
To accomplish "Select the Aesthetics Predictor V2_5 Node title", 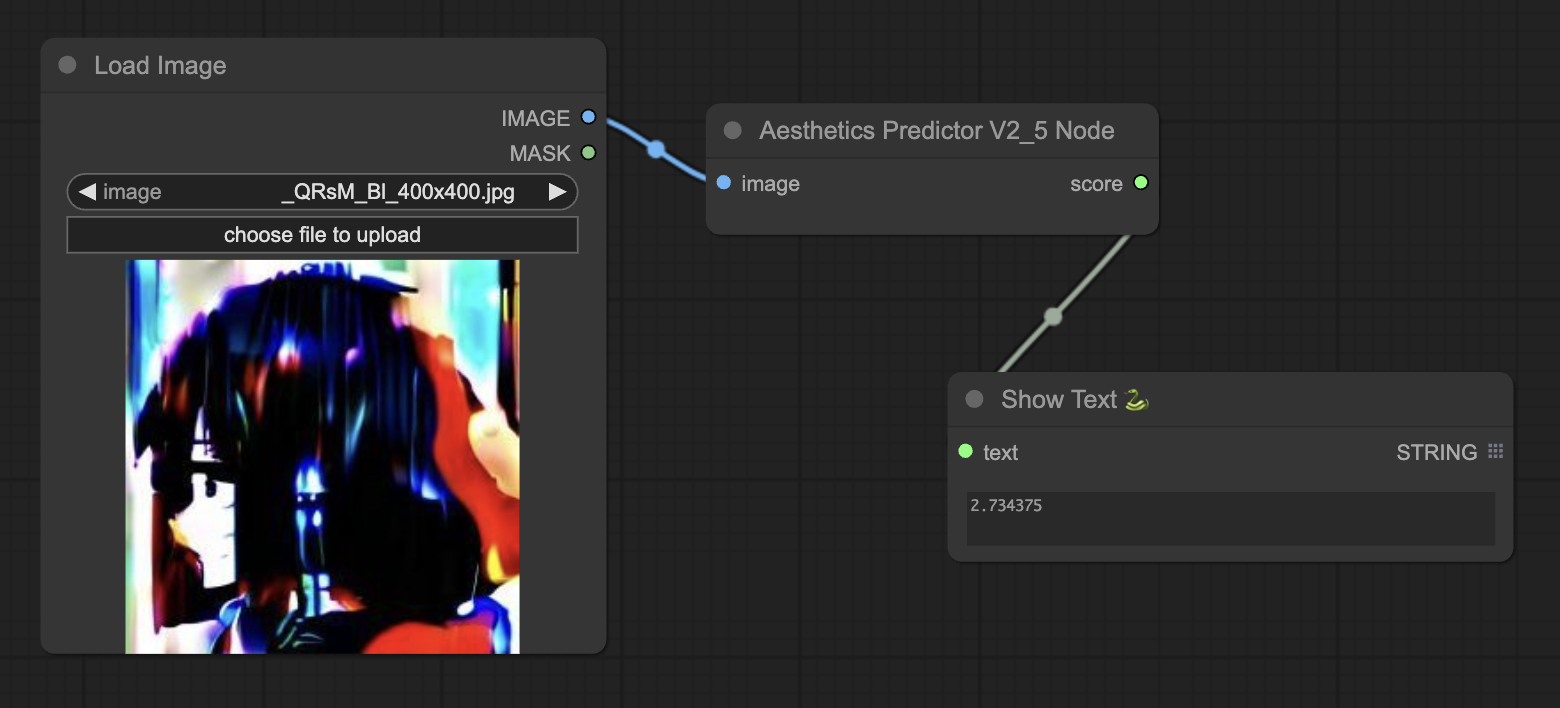I will pos(936,130).
